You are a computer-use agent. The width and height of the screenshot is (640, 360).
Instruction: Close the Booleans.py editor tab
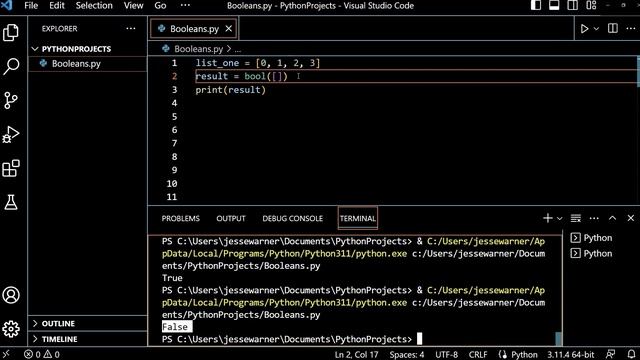[229, 29]
